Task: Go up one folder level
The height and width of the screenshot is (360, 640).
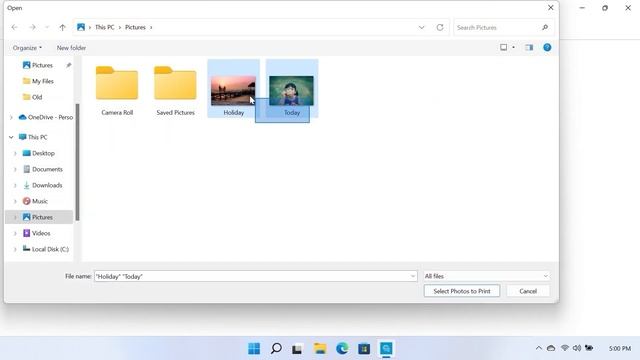Action: click(62, 27)
